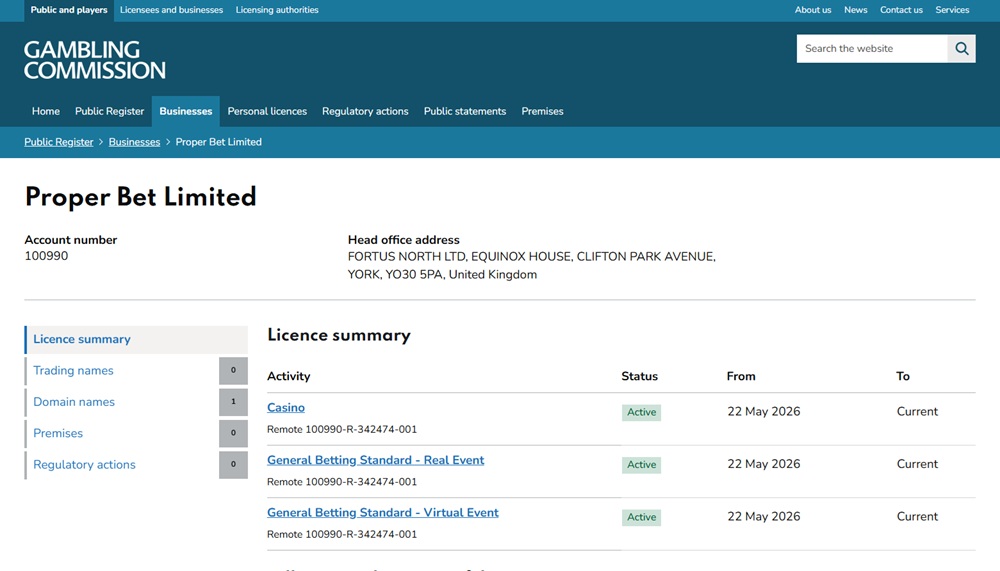Open the Public and players tab
The width and height of the screenshot is (1000, 571).
(69, 10)
